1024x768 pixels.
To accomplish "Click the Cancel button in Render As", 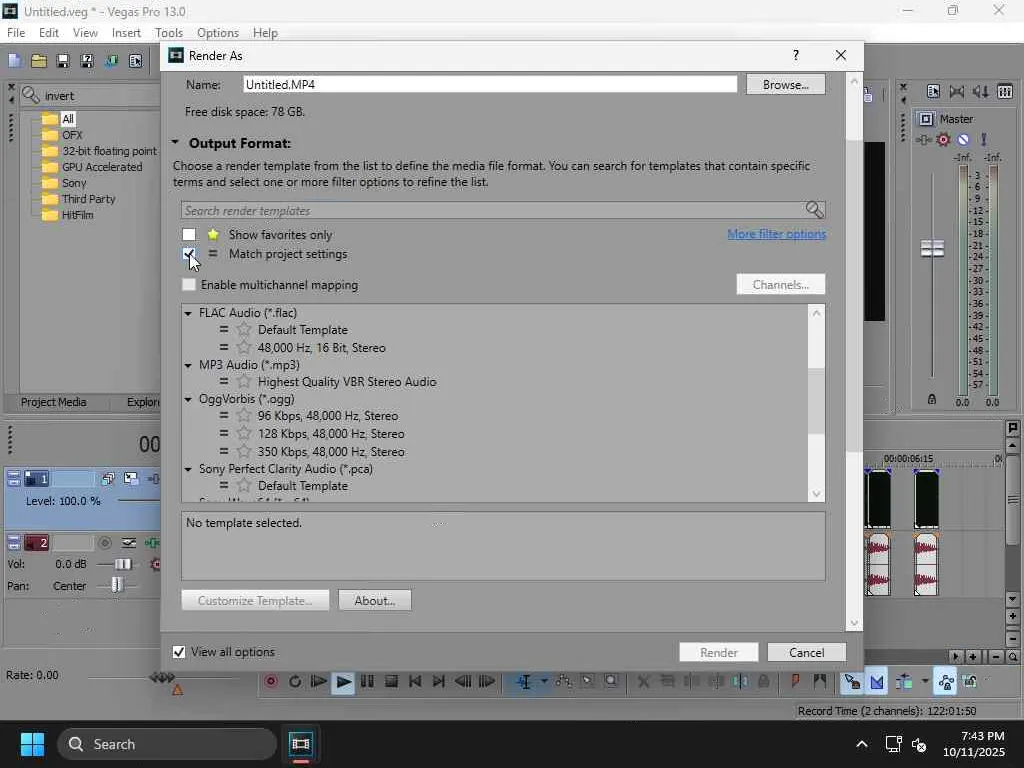I will [807, 652].
